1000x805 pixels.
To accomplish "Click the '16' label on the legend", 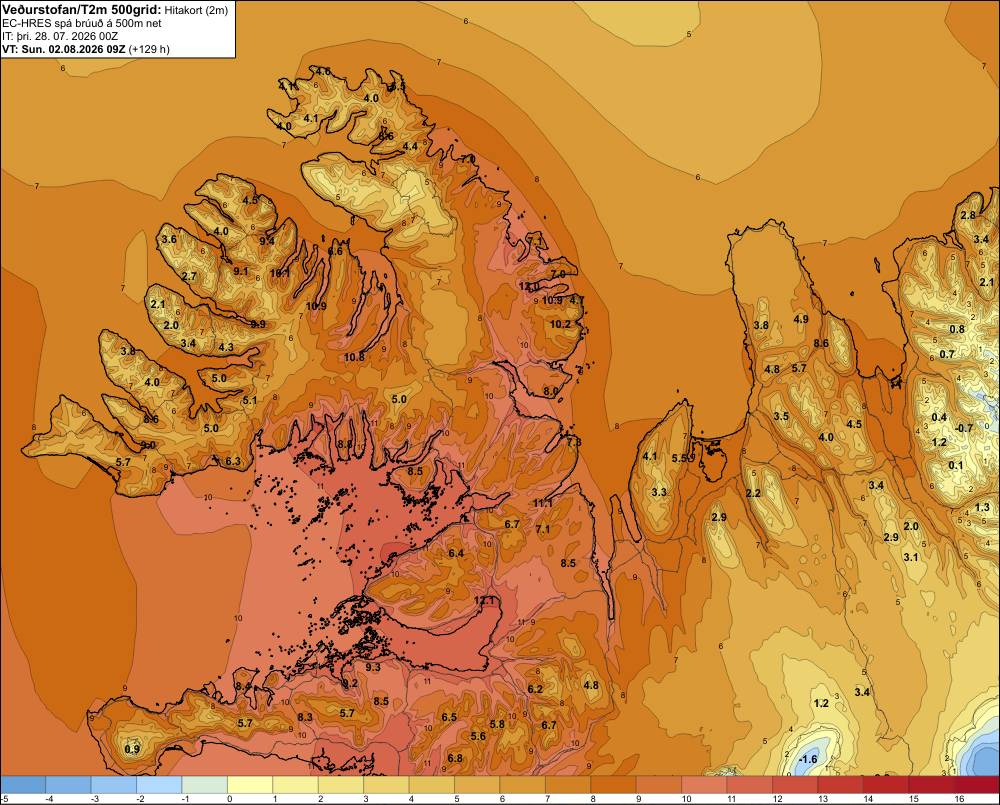I will pos(959,799).
